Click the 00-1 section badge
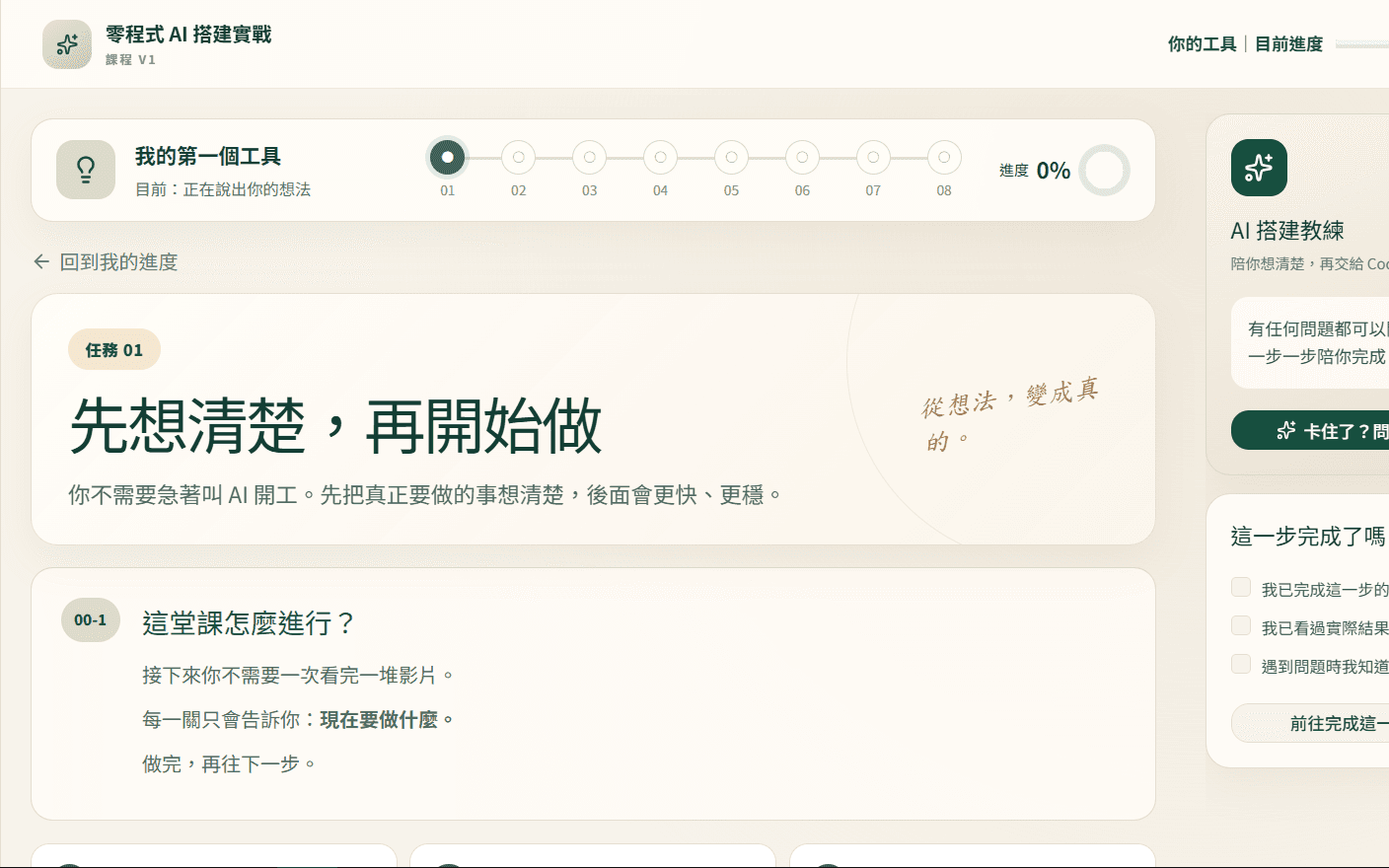The height and width of the screenshot is (868, 1389). (x=91, y=620)
